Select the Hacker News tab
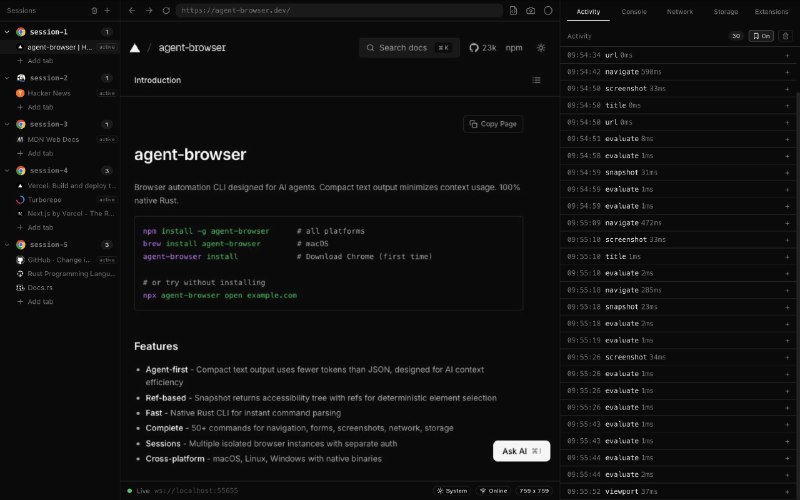 60,93
